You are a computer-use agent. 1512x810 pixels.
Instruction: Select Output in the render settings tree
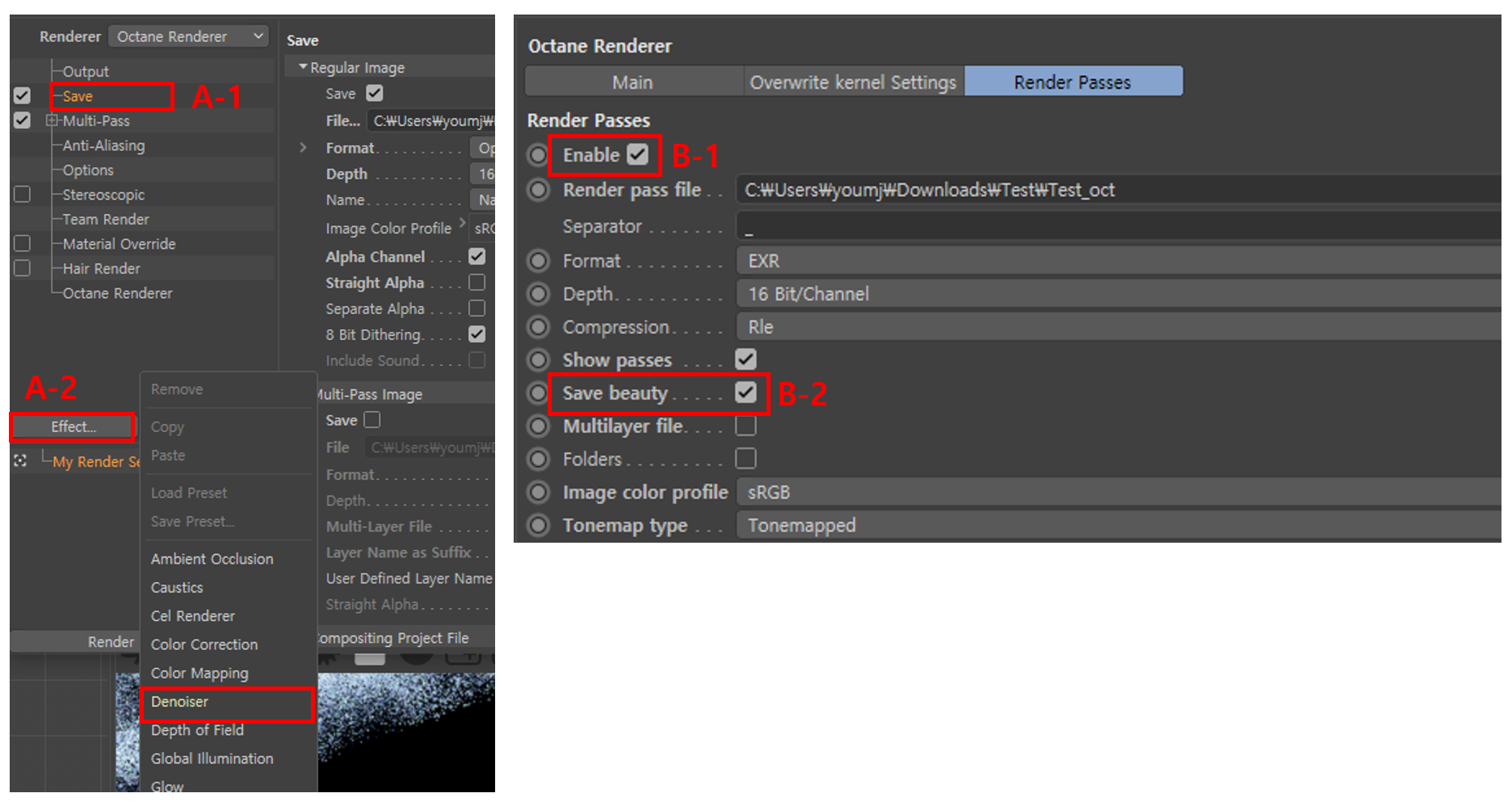[86, 72]
